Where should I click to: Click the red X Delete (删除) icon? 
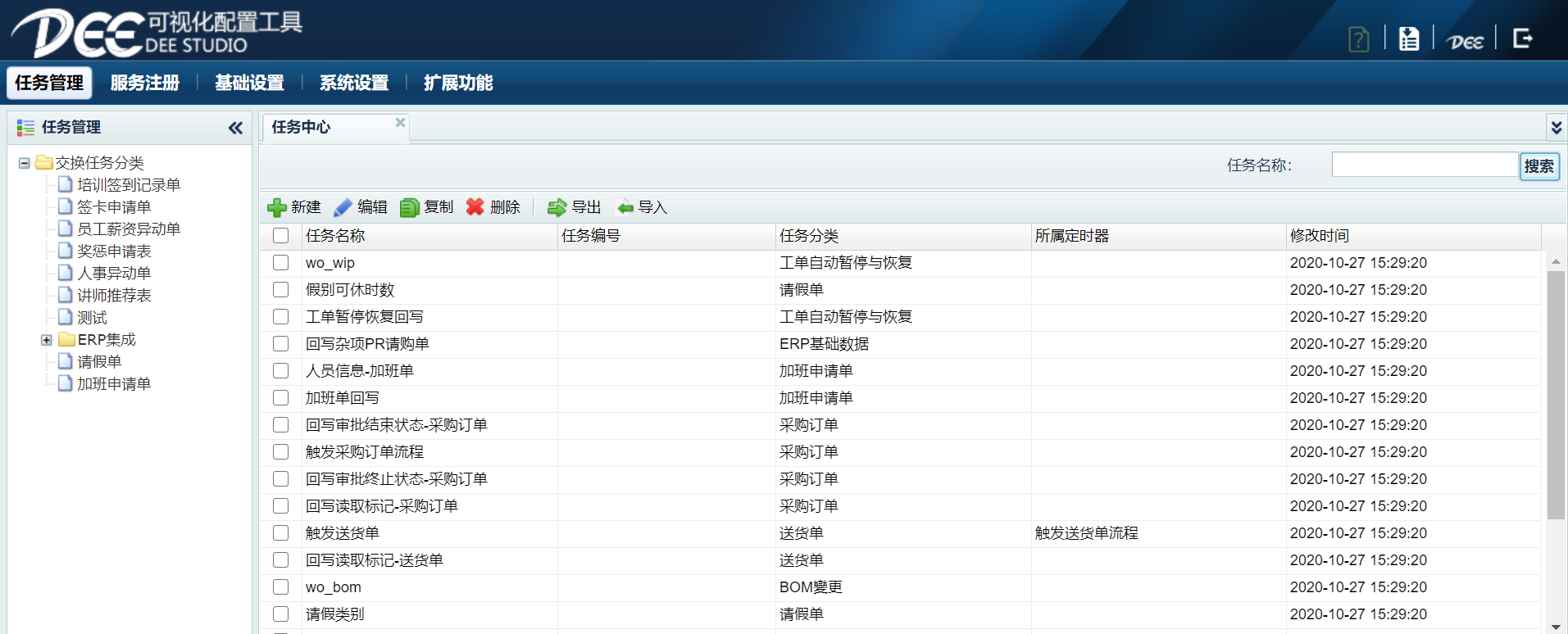click(475, 207)
